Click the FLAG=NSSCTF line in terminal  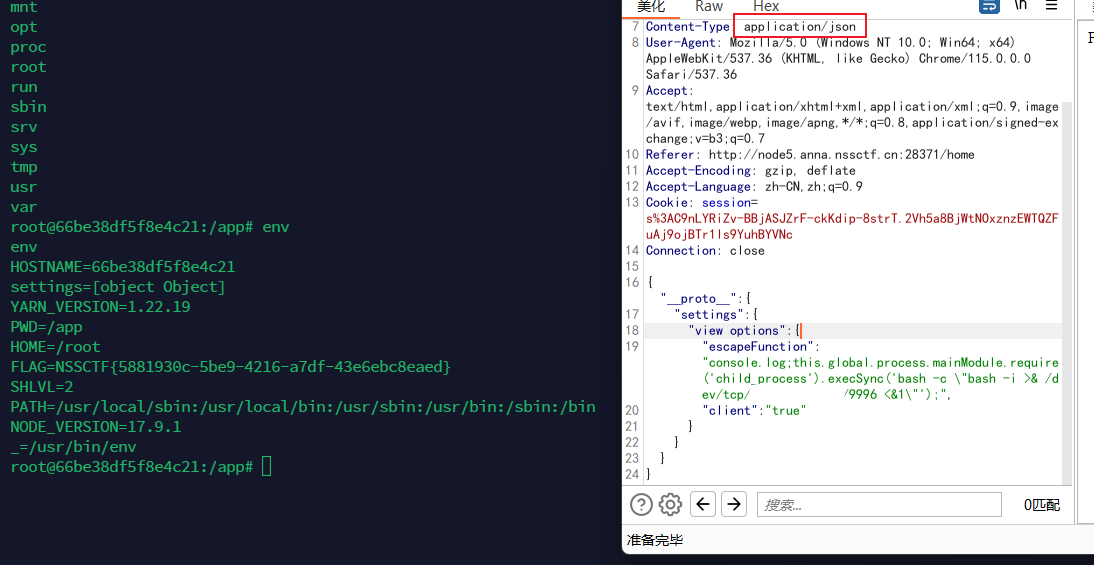pyautogui.click(x=231, y=367)
